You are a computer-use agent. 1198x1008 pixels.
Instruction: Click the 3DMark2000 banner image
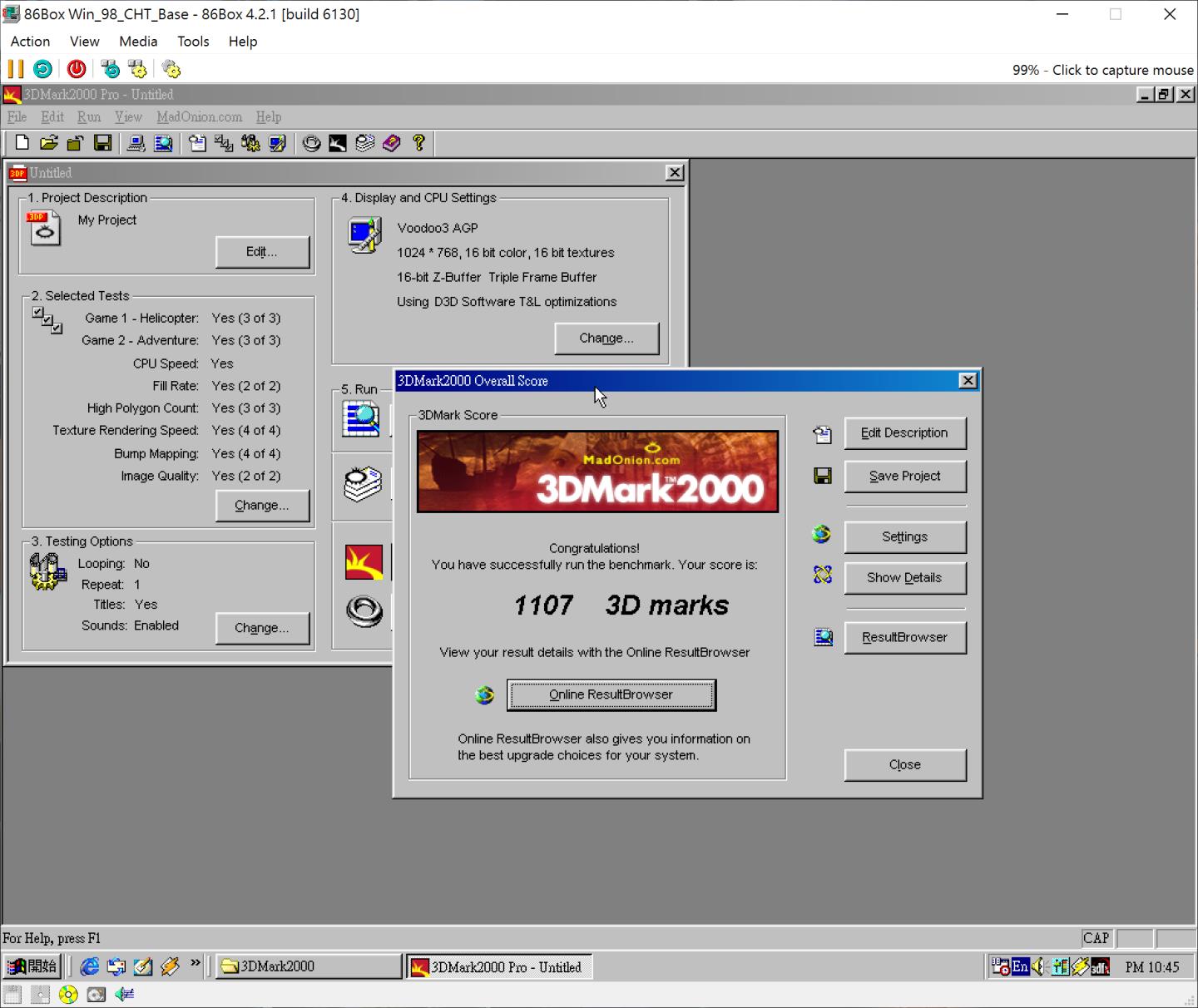[597, 472]
